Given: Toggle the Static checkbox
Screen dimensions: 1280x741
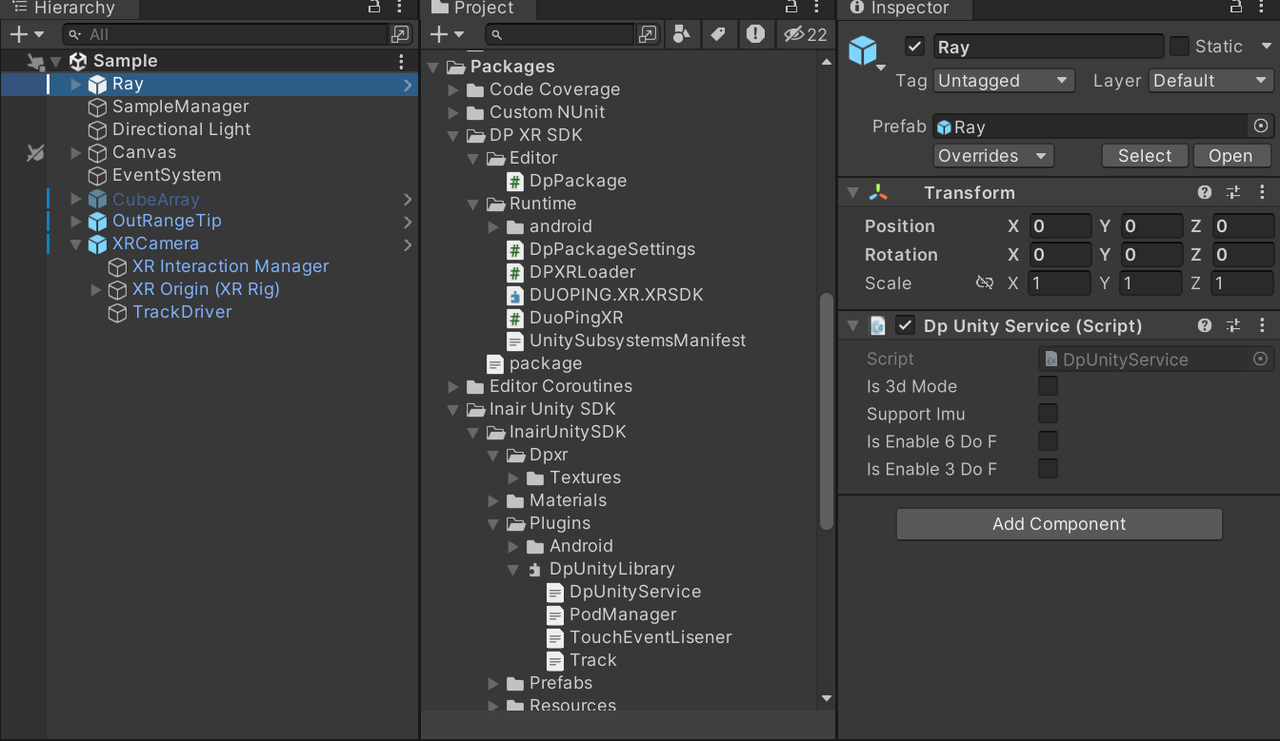Looking at the screenshot, I should pyautogui.click(x=1180, y=47).
